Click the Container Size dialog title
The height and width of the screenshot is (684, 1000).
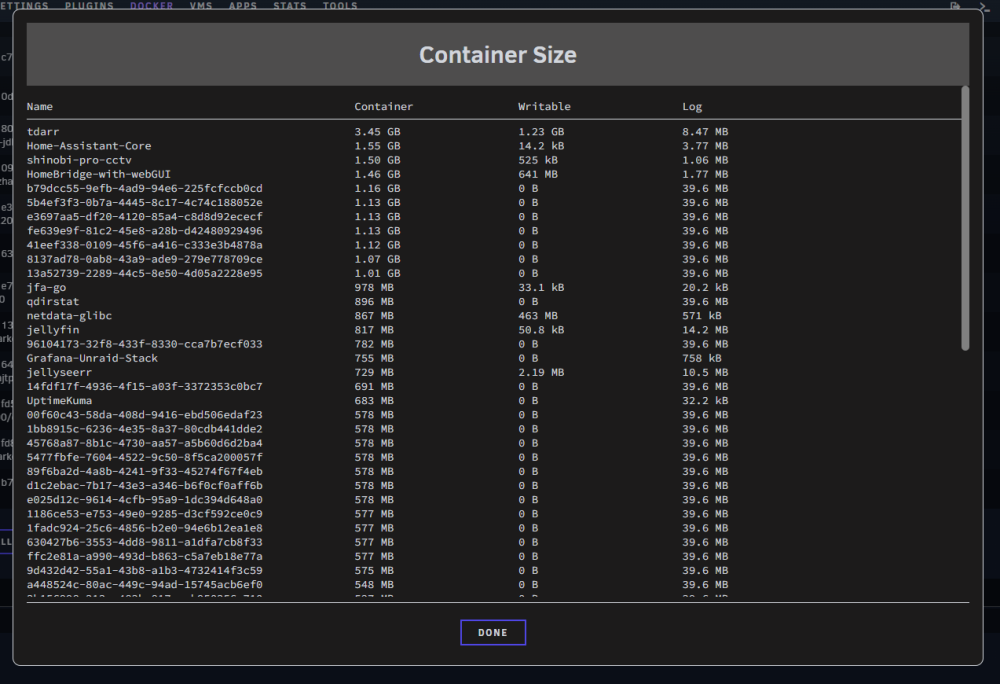coord(497,55)
